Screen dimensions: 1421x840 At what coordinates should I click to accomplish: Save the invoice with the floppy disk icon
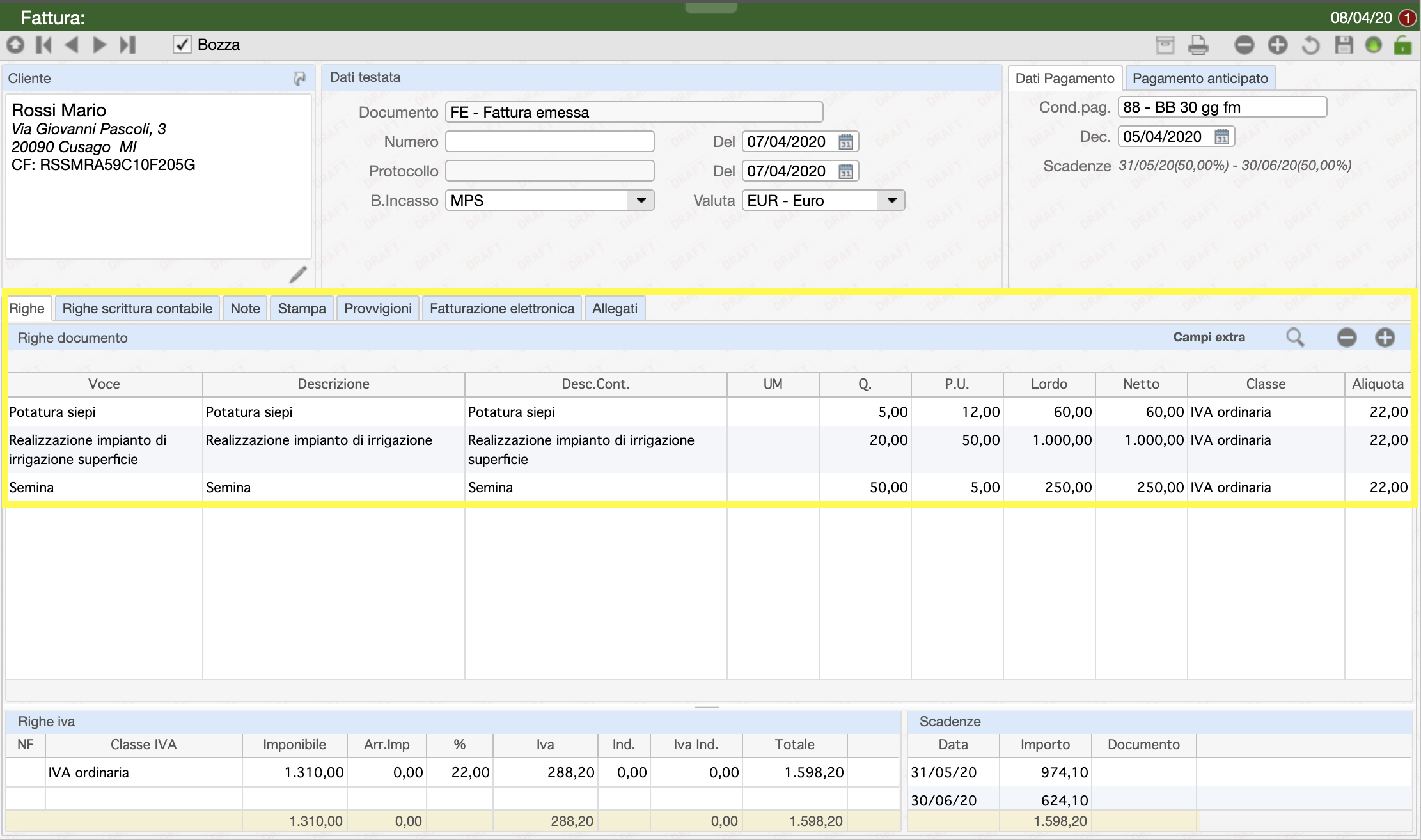[x=1344, y=45]
